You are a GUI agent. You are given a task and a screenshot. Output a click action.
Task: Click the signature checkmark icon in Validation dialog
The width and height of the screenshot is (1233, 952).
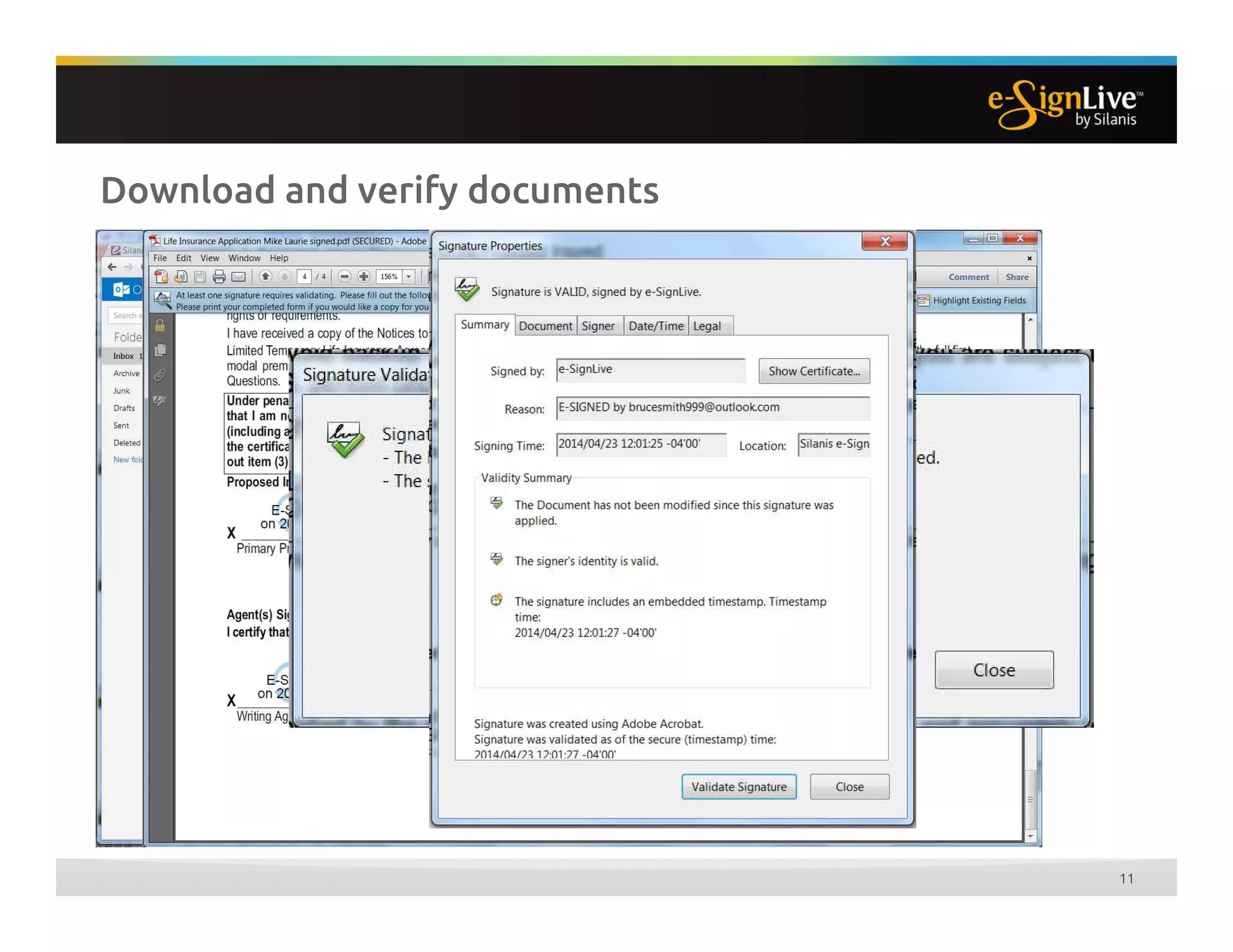click(345, 440)
